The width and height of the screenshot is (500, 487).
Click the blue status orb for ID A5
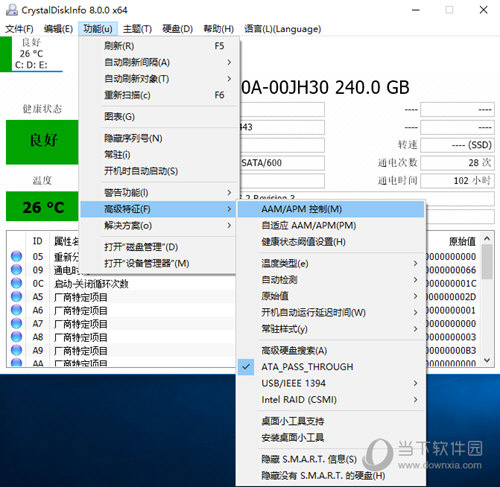coord(16,296)
